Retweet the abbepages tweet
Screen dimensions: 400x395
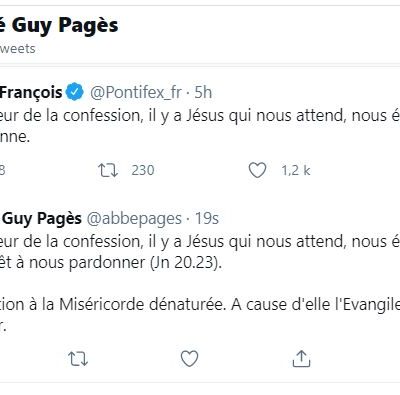pos(78,359)
